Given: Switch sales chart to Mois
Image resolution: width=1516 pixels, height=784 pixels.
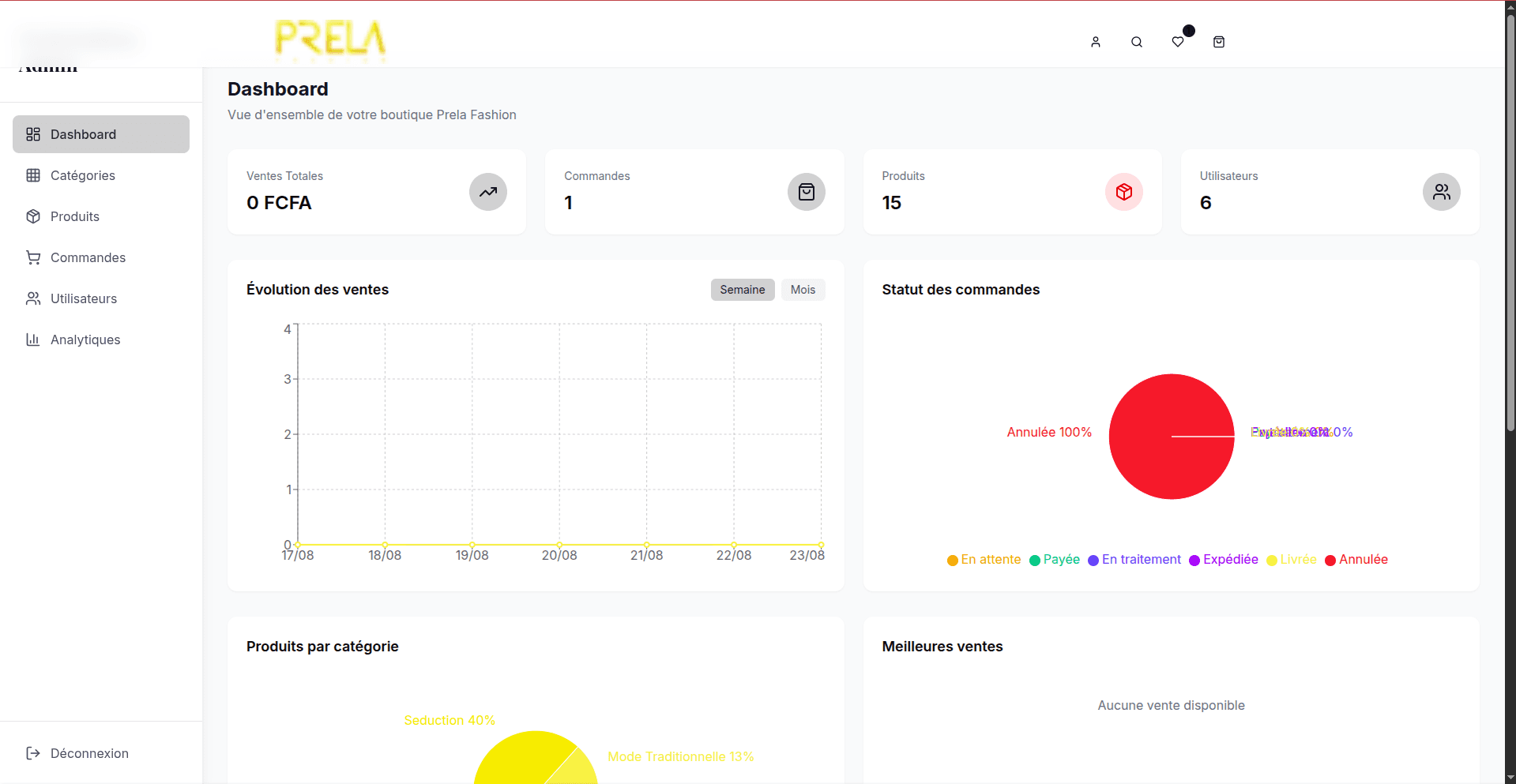Looking at the screenshot, I should [803, 290].
